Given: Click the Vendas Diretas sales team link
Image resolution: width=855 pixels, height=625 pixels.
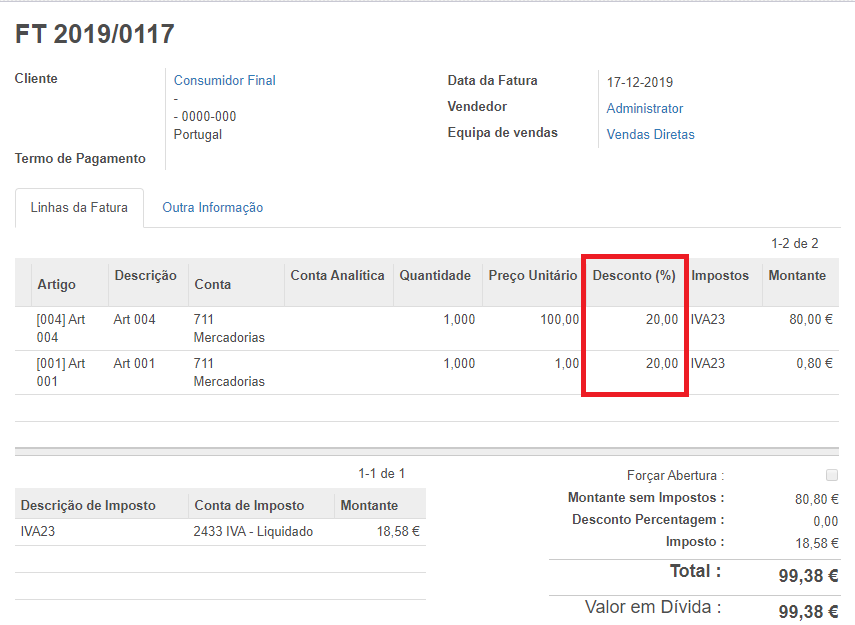Looking at the screenshot, I should [650, 134].
